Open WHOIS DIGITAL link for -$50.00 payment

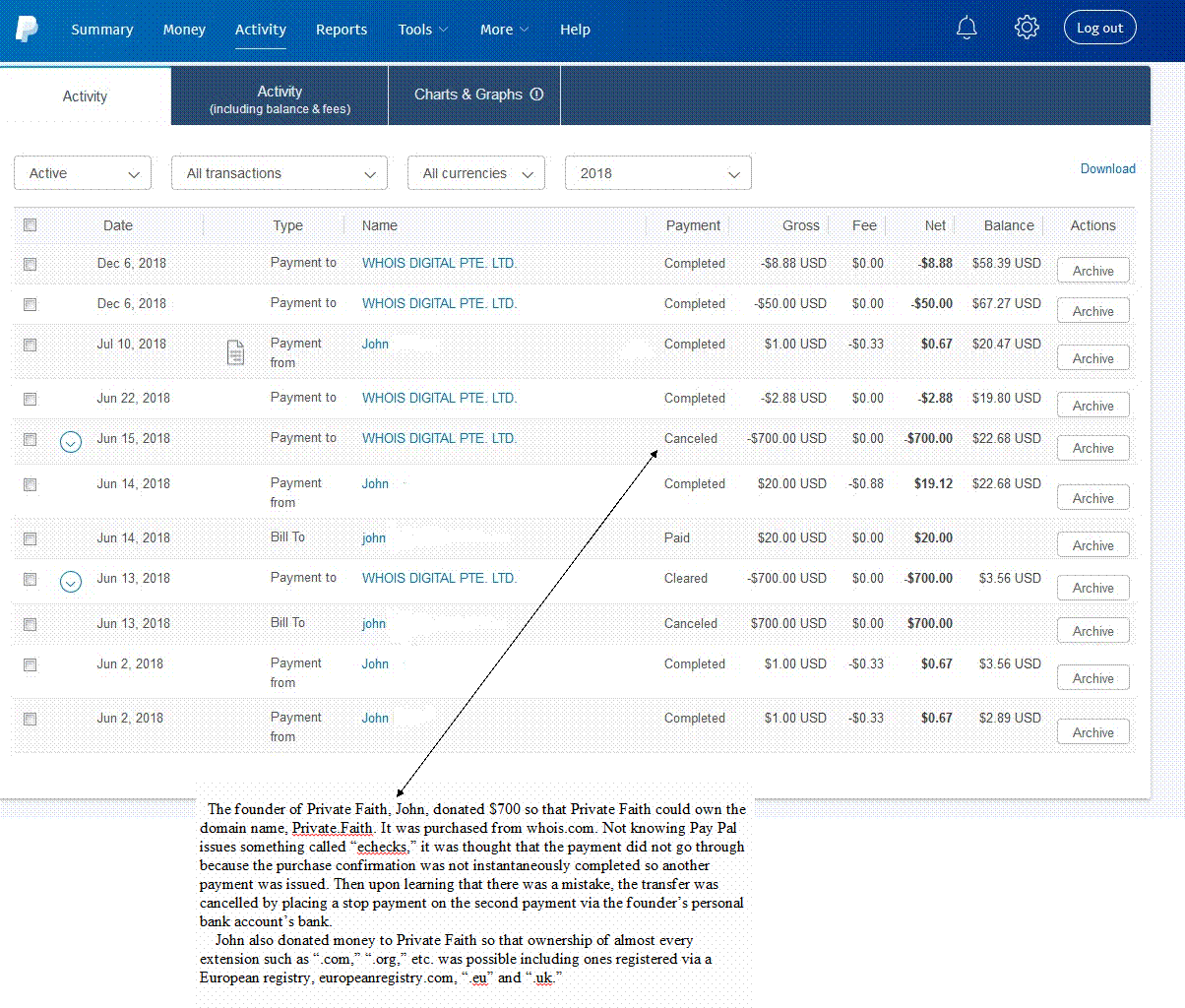[439, 303]
